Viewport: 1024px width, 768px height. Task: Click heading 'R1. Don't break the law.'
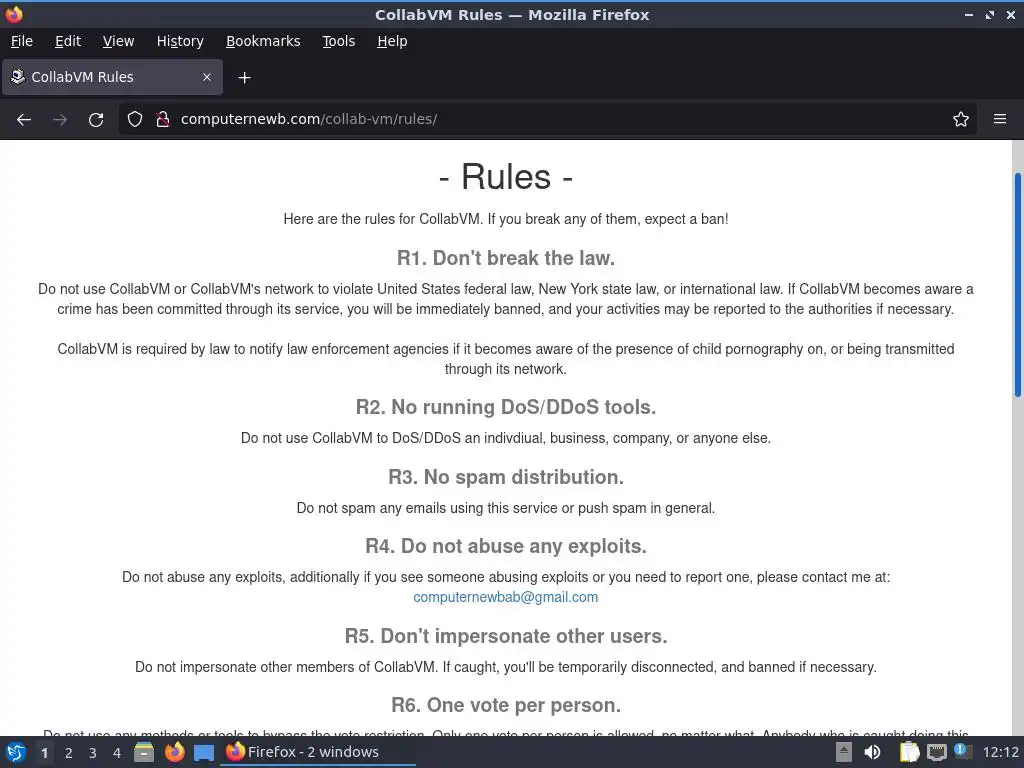505,258
